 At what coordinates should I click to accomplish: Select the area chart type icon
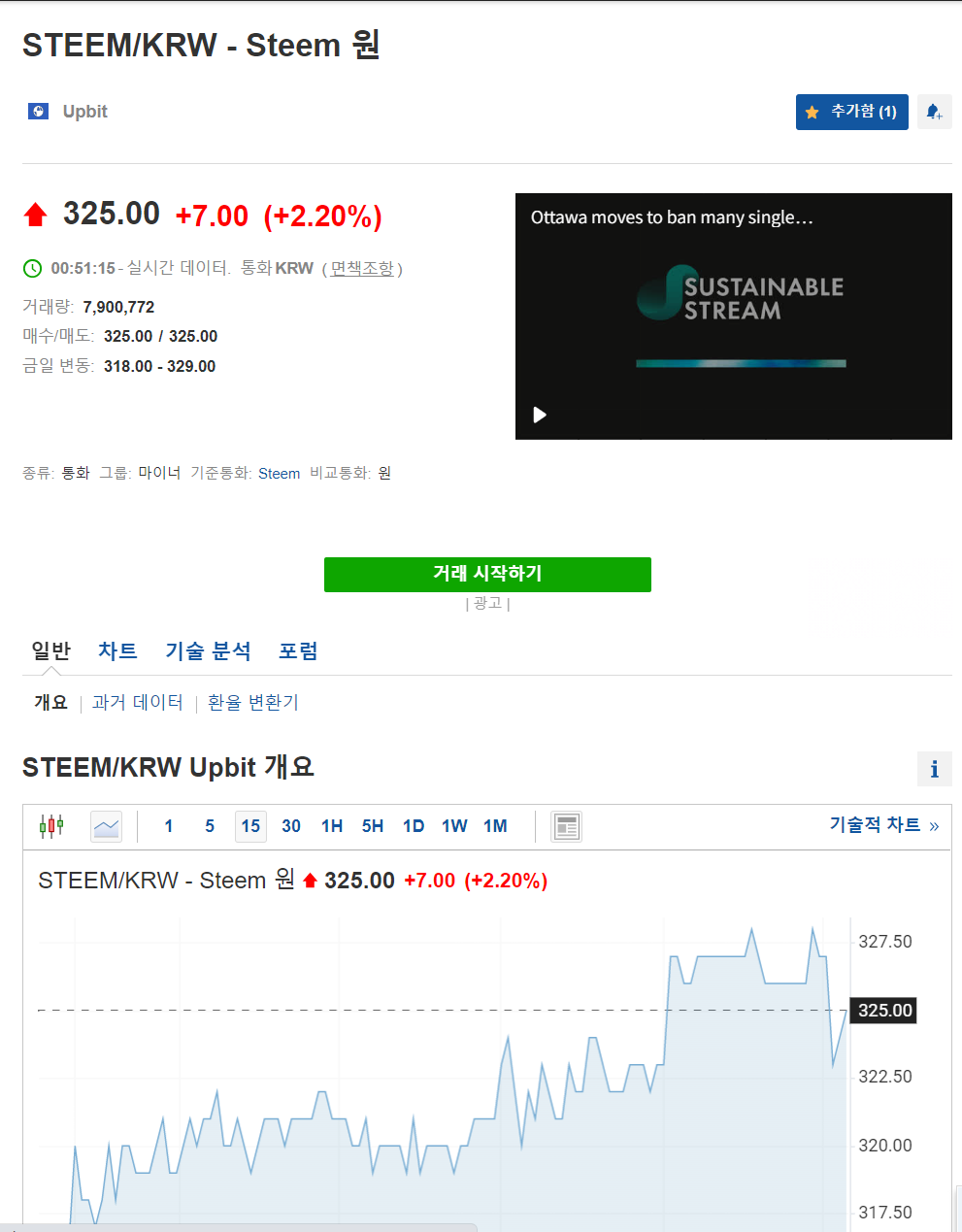click(x=106, y=826)
